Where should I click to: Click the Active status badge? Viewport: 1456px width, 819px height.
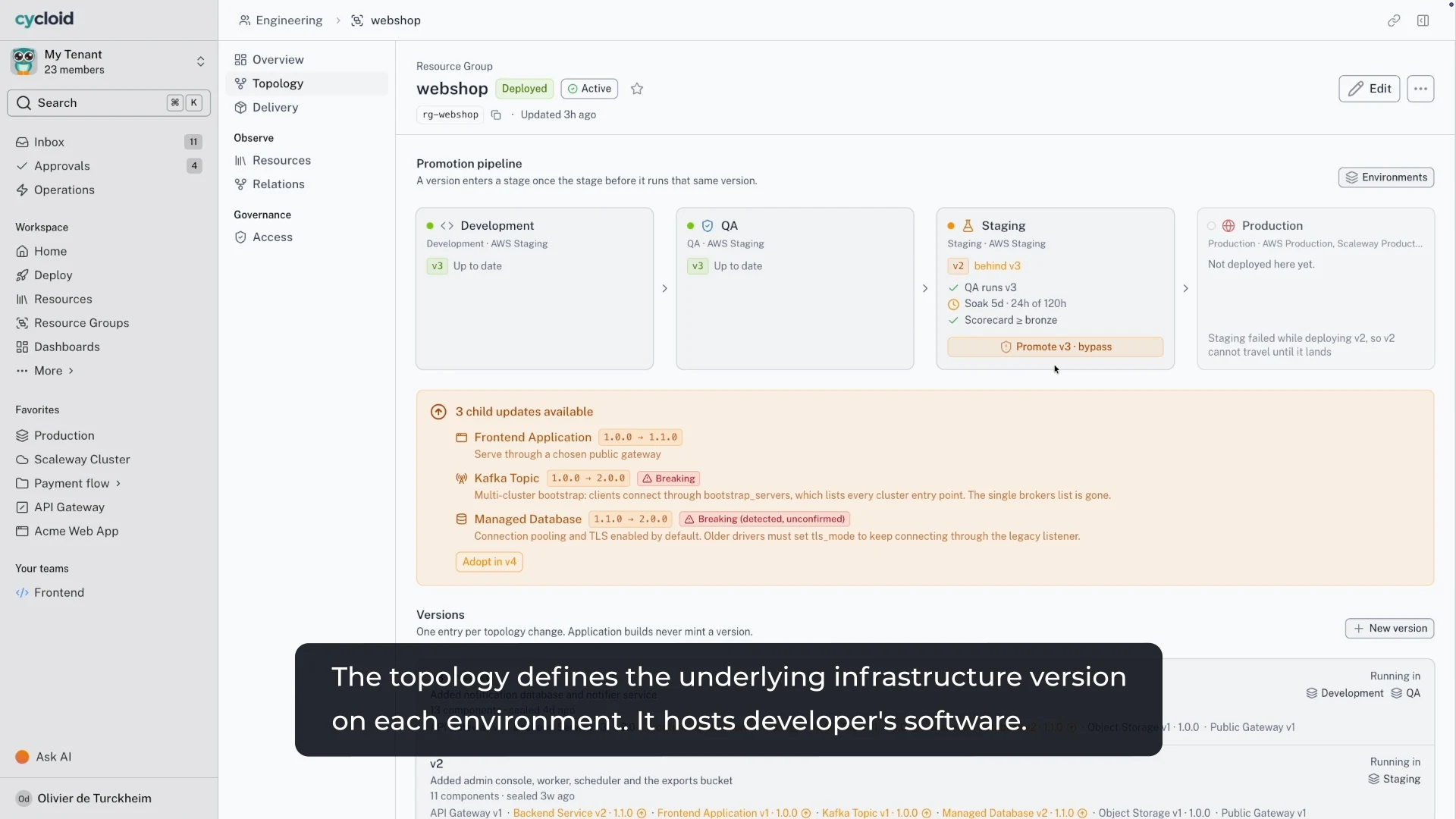589,89
